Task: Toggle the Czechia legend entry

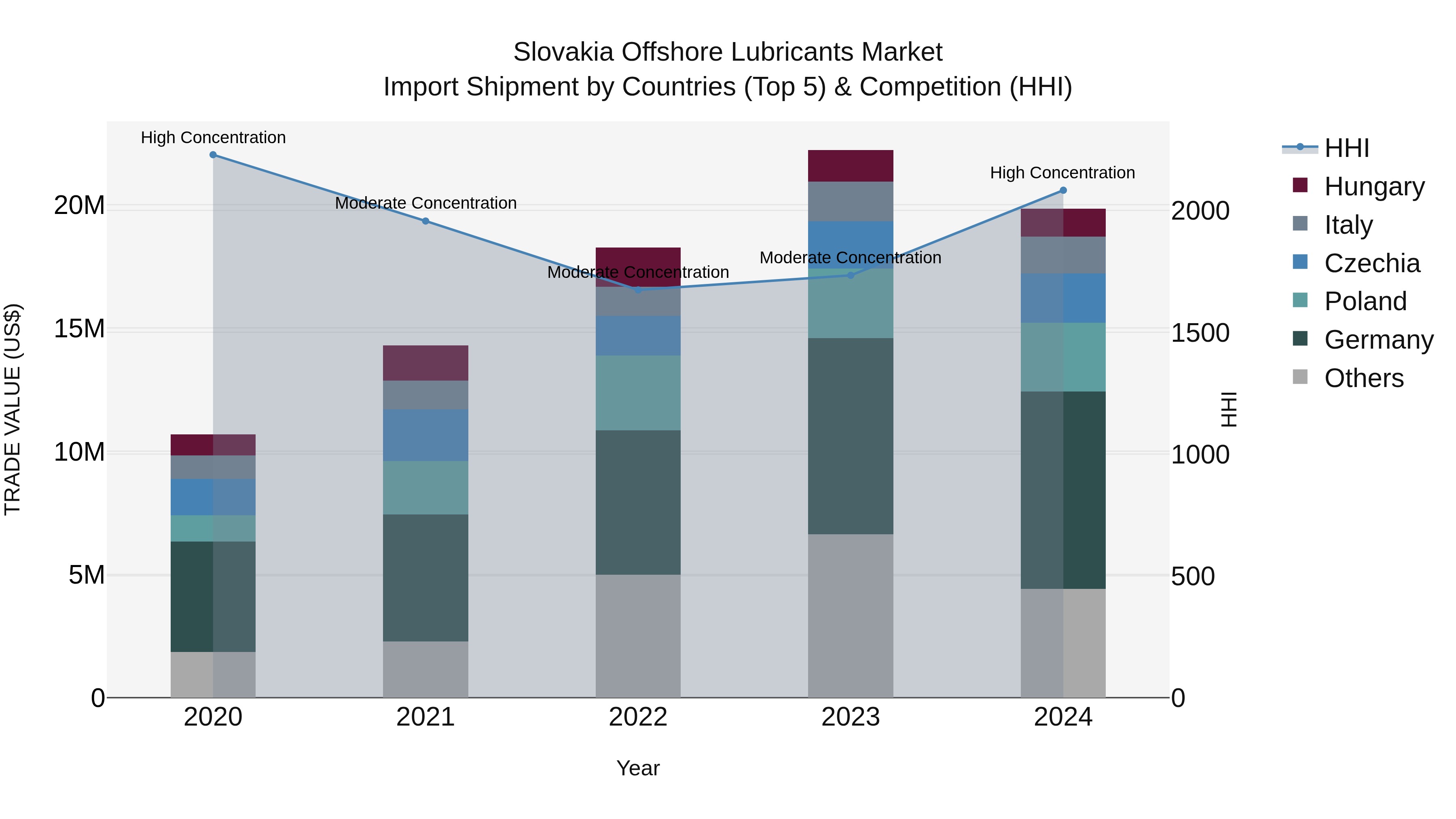Action: (x=1357, y=263)
